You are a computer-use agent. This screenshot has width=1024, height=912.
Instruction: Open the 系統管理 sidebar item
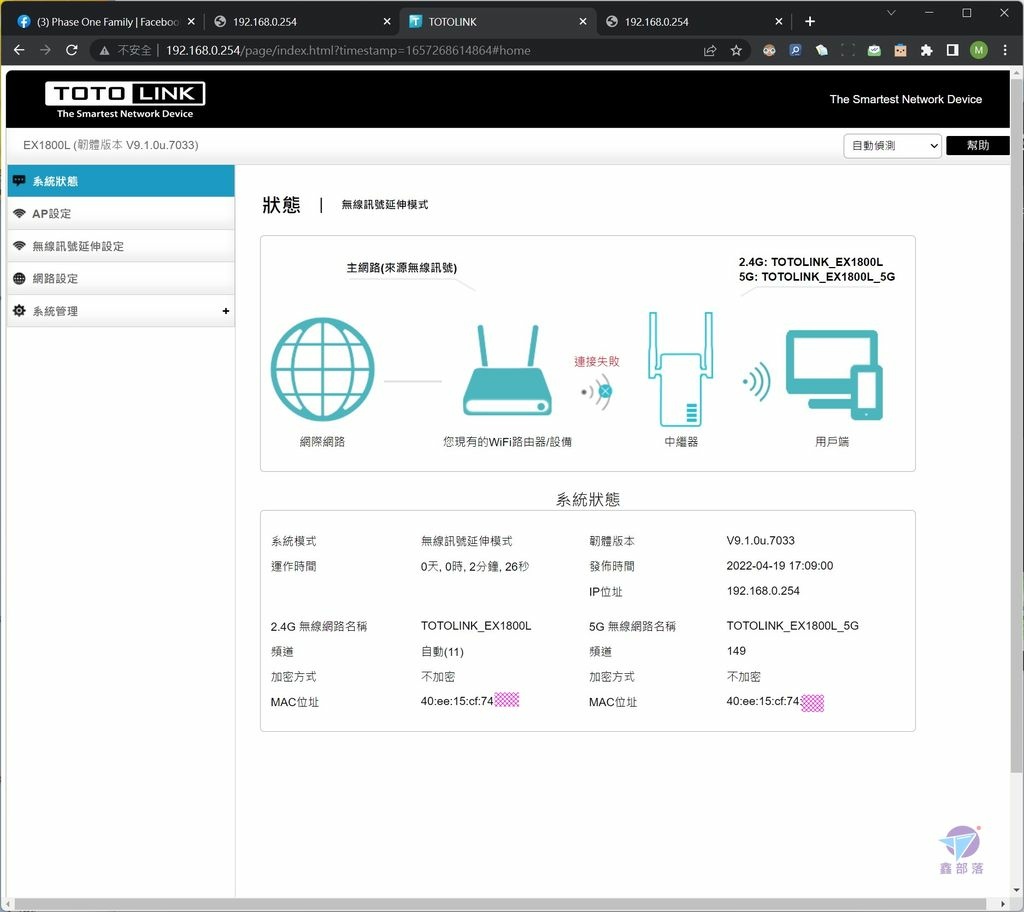pos(121,311)
